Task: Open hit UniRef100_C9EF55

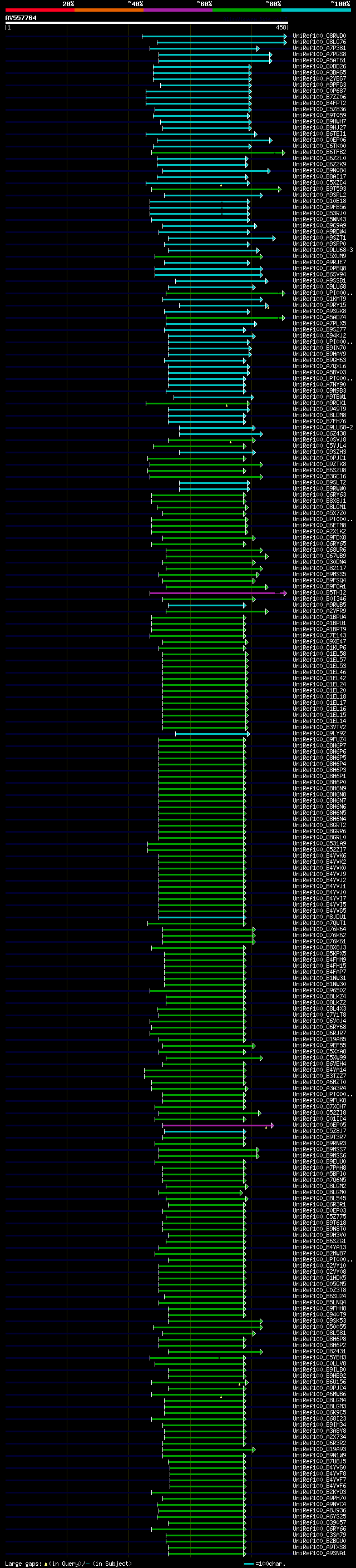Action: (x=319, y=1046)
